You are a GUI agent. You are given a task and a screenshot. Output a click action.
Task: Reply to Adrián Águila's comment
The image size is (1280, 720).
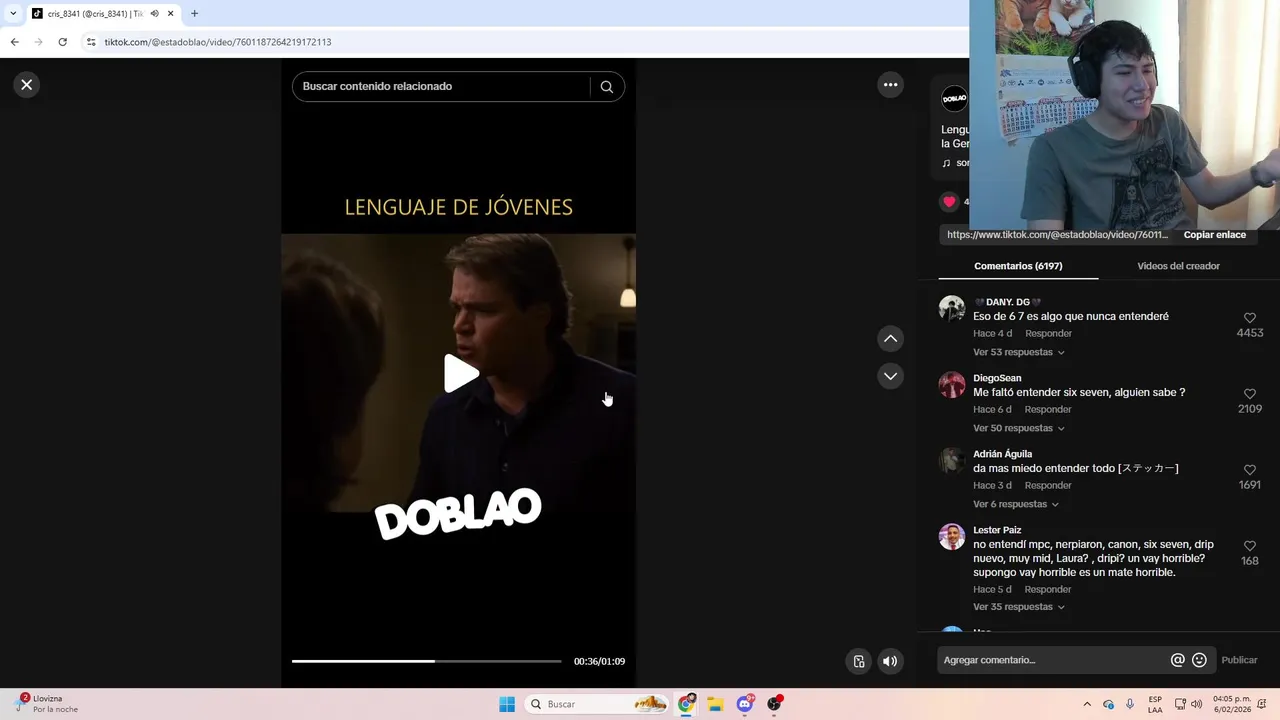[x=1048, y=485]
